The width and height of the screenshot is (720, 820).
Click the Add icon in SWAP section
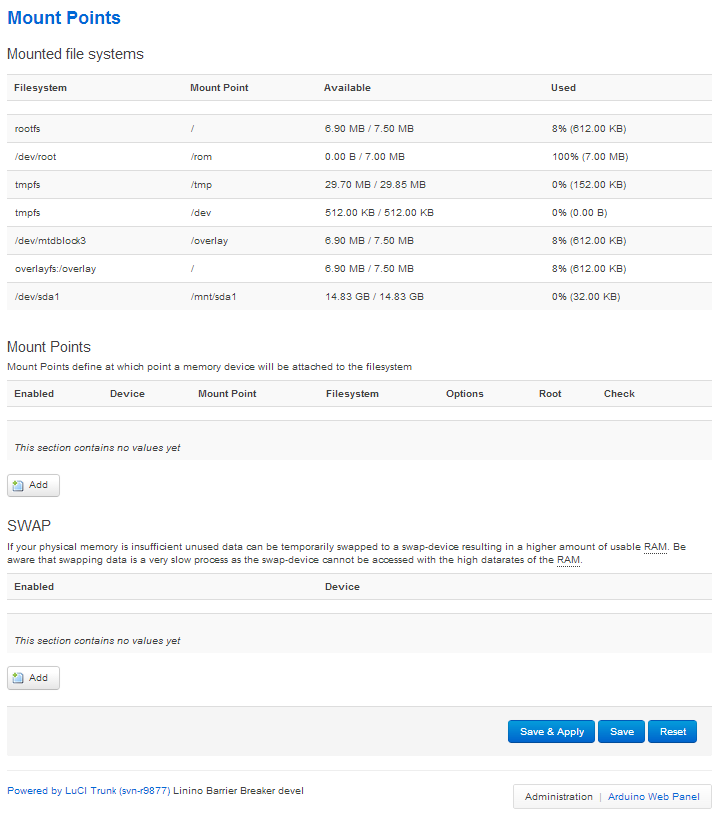click(x=19, y=678)
